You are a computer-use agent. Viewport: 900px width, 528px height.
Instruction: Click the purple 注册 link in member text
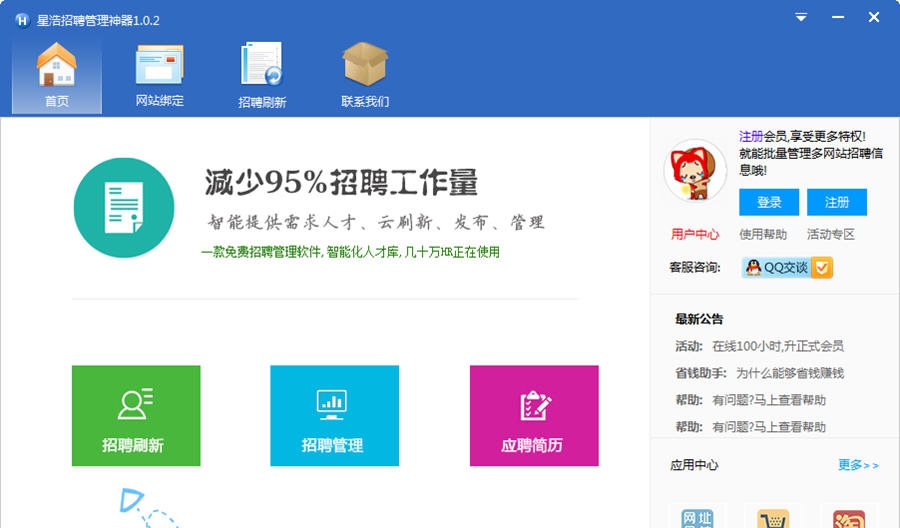coord(751,137)
